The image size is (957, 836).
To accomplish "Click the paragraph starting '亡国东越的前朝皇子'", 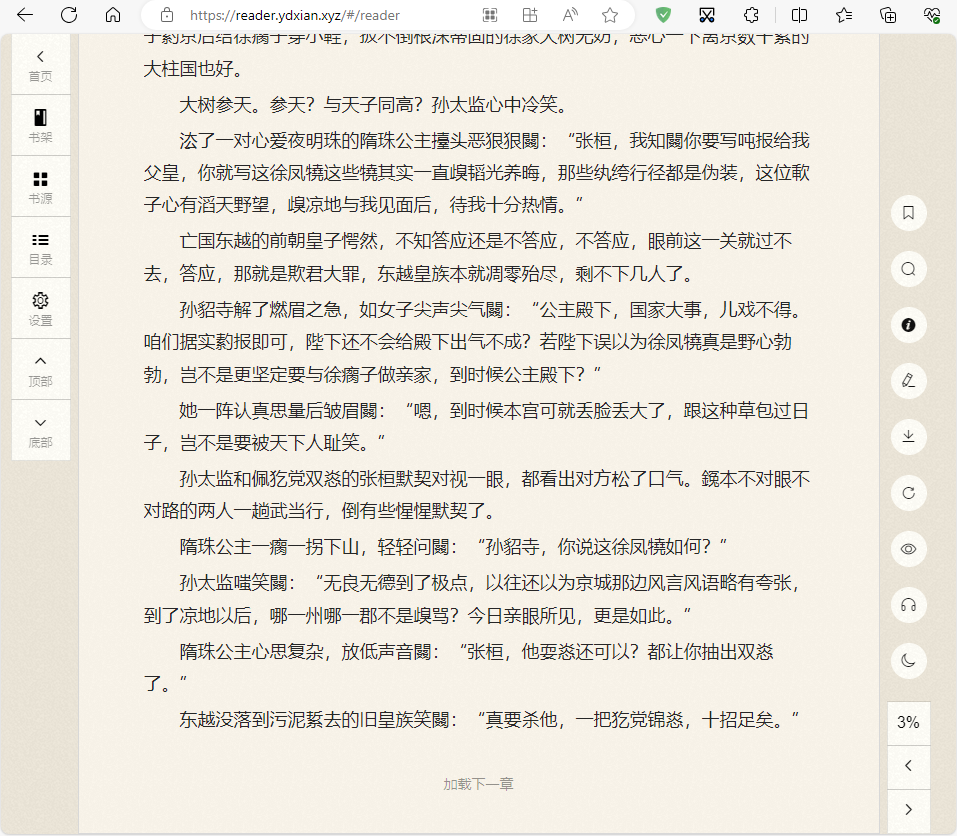I will (x=477, y=258).
